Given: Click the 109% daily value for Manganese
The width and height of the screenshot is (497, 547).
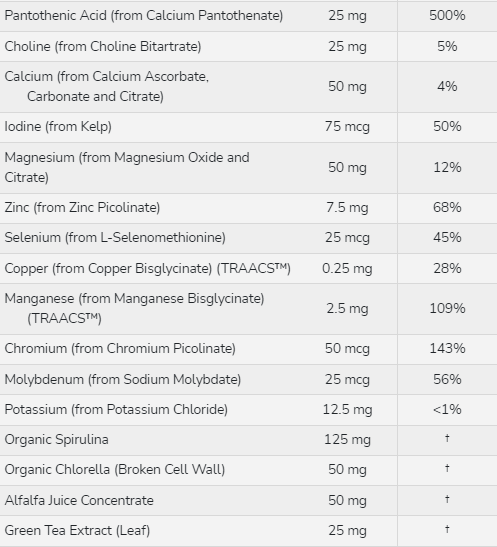Looking at the screenshot, I should [447, 308].
